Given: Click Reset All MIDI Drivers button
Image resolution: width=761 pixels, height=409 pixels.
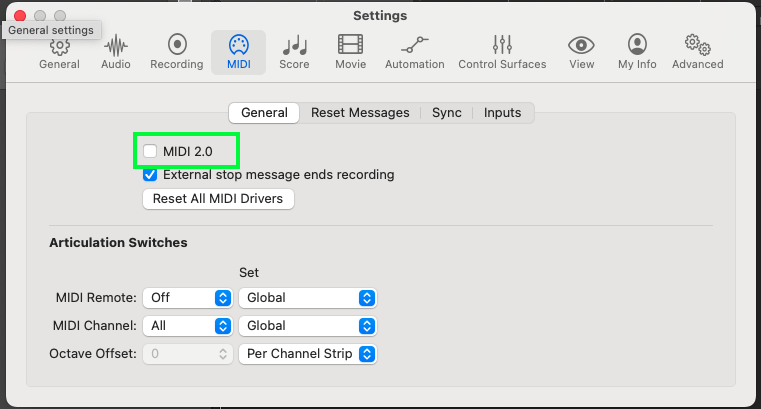Looking at the screenshot, I should [218, 199].
